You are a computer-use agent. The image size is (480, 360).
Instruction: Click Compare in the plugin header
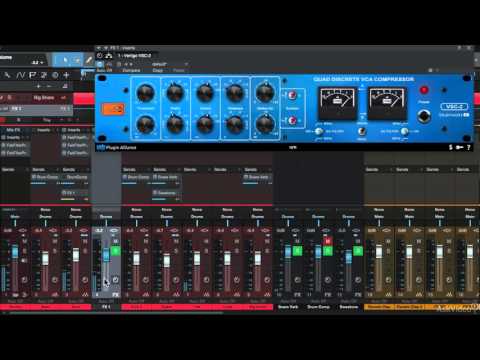point(131,70)
